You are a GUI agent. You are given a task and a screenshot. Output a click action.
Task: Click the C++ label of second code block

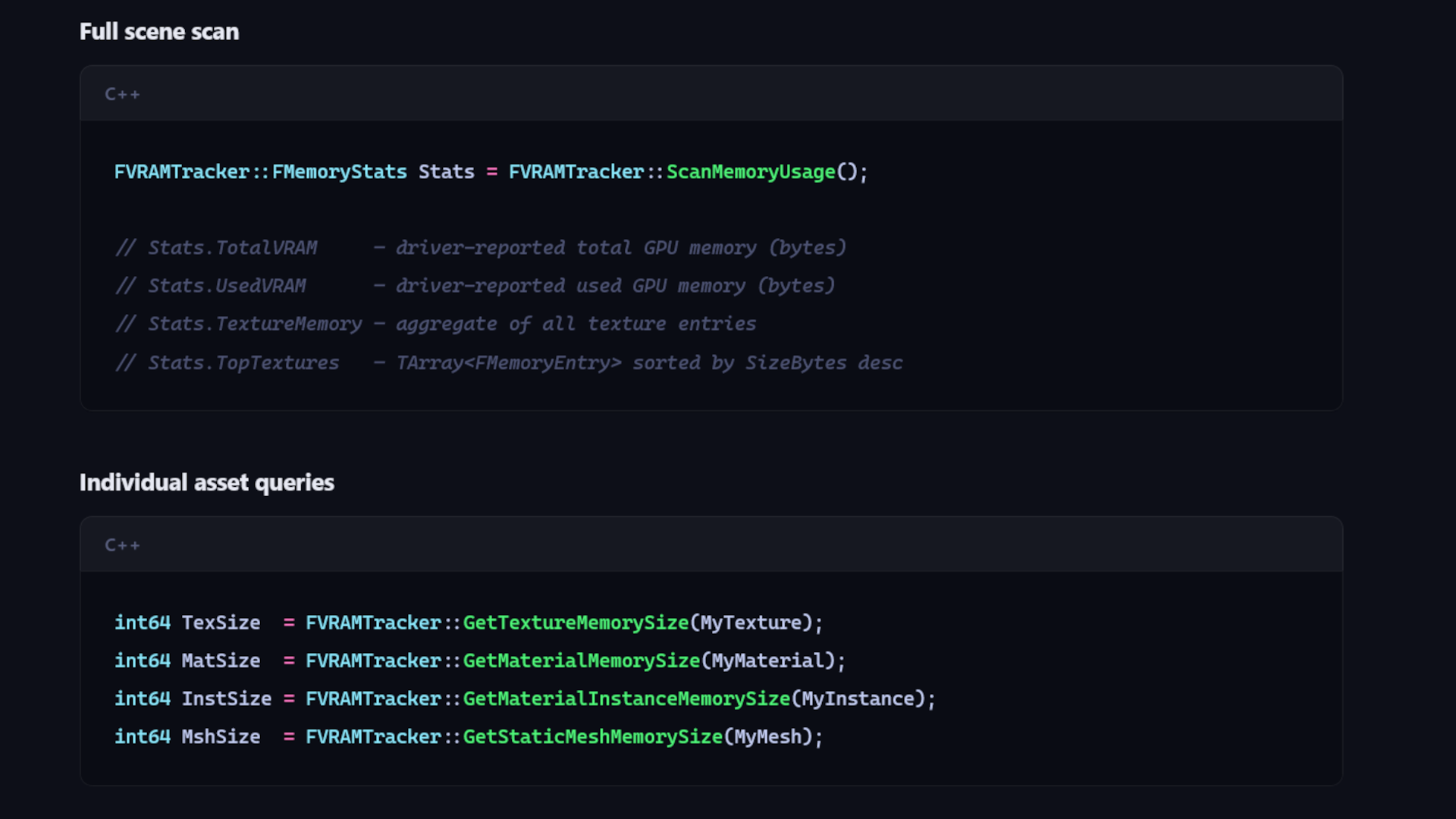pos(122,545)
